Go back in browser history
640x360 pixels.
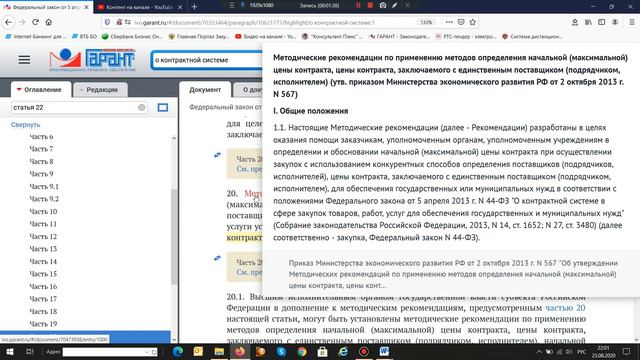point(9,22)
